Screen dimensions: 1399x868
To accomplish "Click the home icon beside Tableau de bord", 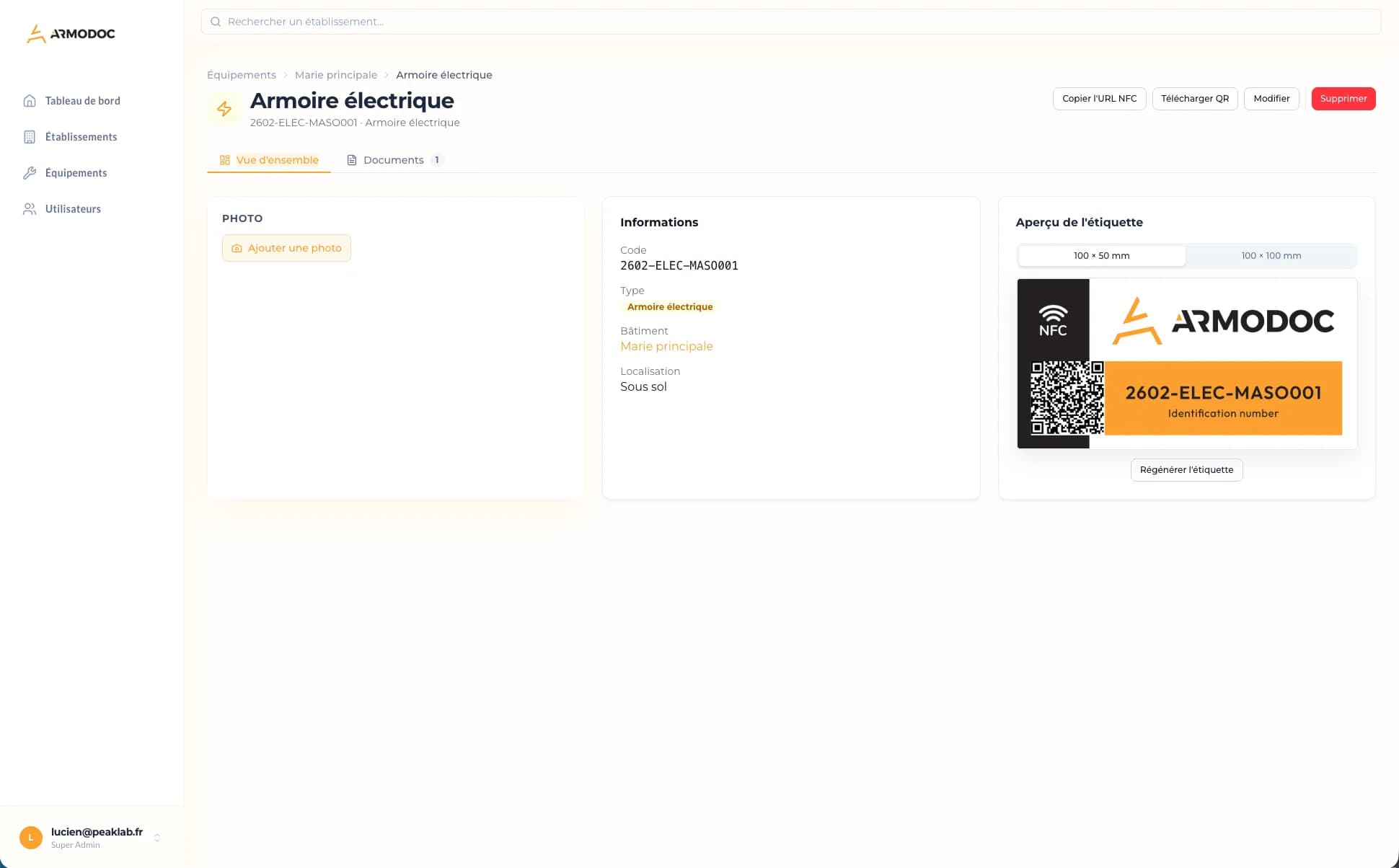I will (x=30, y=101).
